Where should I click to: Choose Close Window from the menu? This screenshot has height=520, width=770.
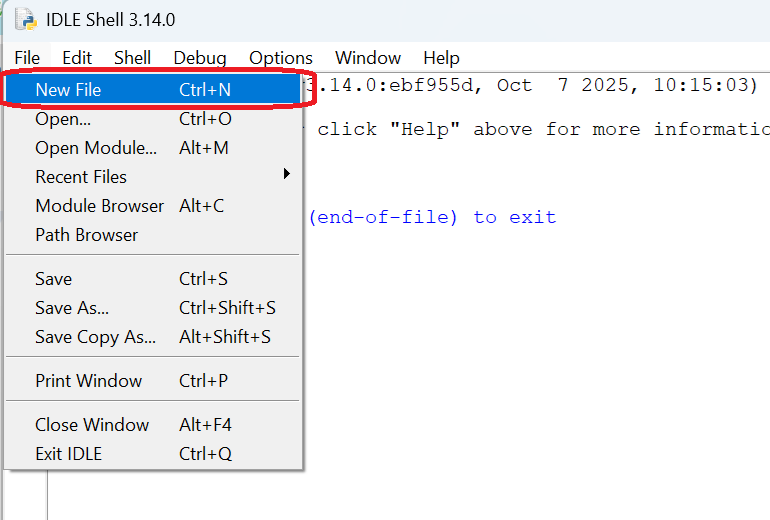(x=92, y=425)
